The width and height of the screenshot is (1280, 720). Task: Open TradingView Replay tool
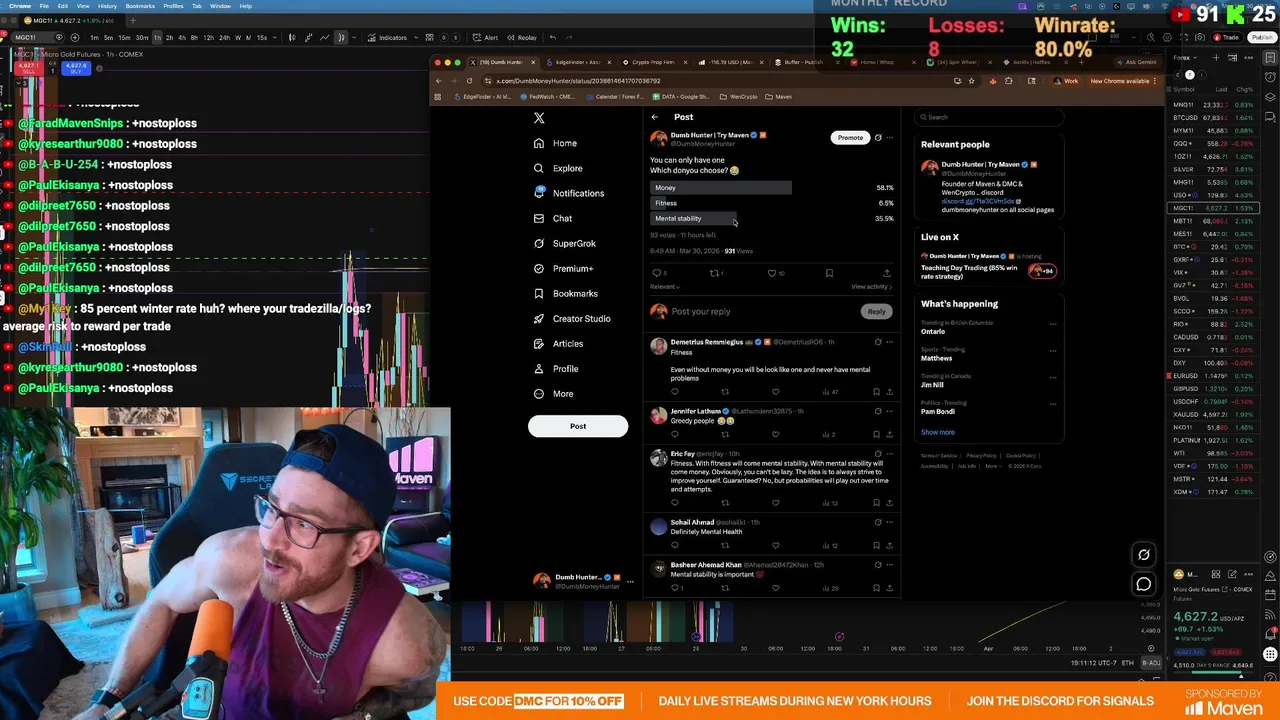[x=522, y=38]
